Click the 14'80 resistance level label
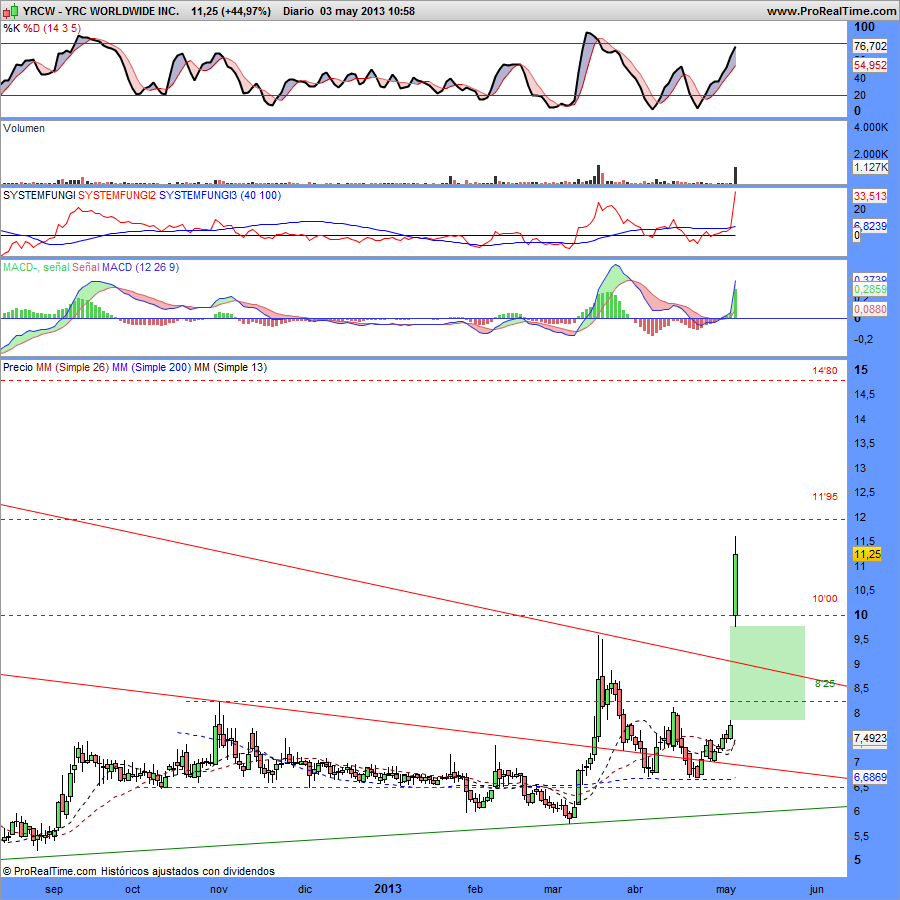The height and width of the screenshot is (900, 900). pyautogui.click(x=825, y=371)
